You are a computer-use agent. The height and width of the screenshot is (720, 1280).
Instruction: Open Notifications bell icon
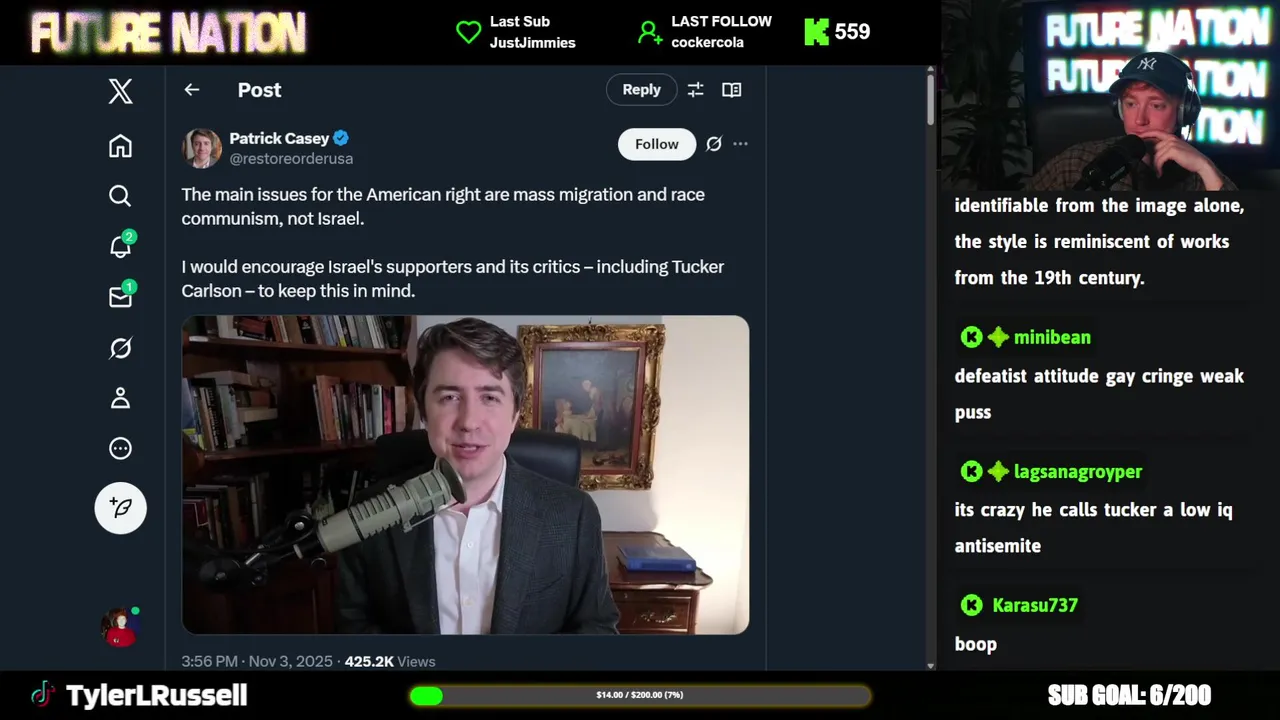(120, 247)
